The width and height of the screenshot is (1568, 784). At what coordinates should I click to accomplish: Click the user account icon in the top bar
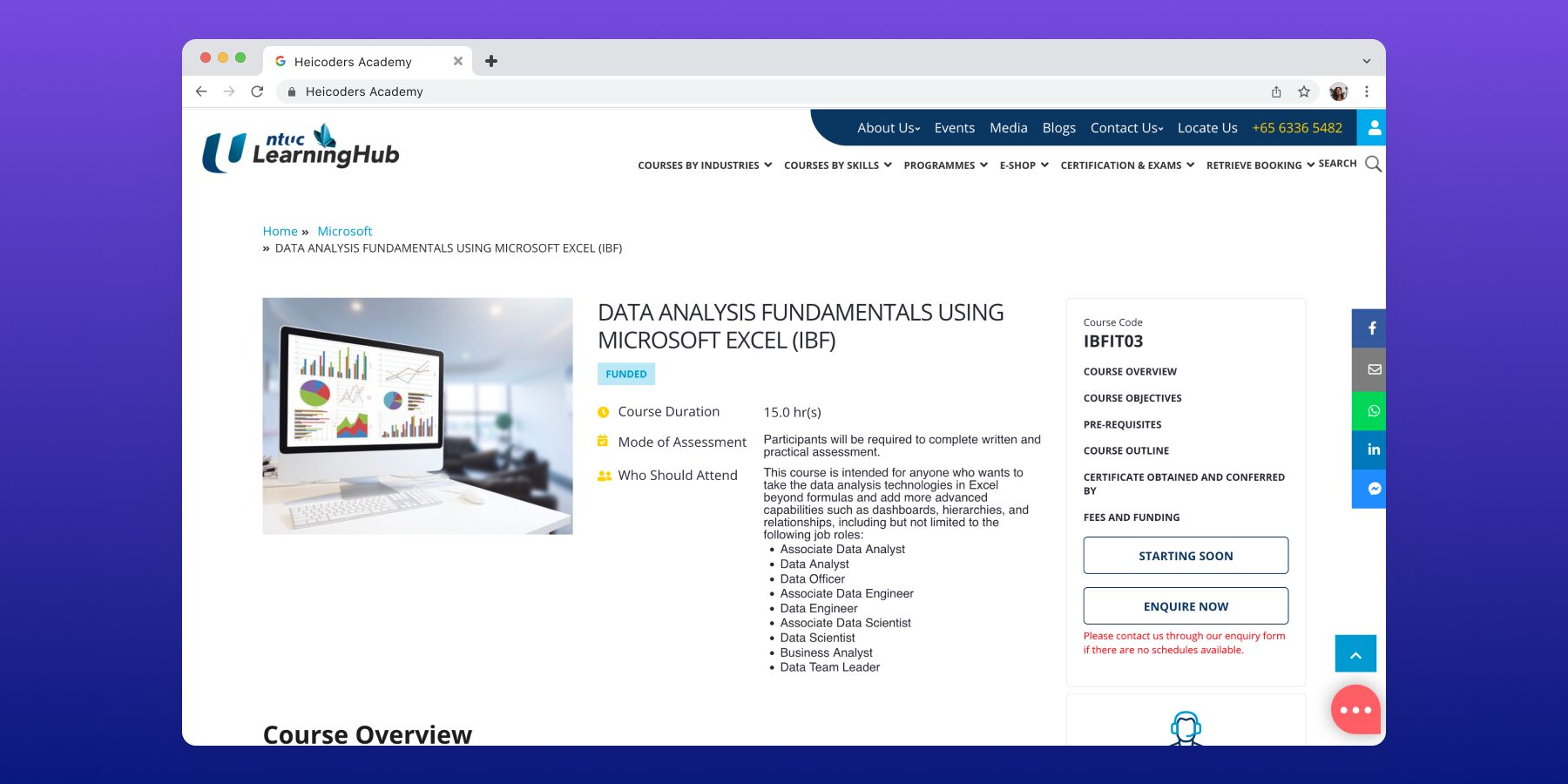[x=1373, y=127]
